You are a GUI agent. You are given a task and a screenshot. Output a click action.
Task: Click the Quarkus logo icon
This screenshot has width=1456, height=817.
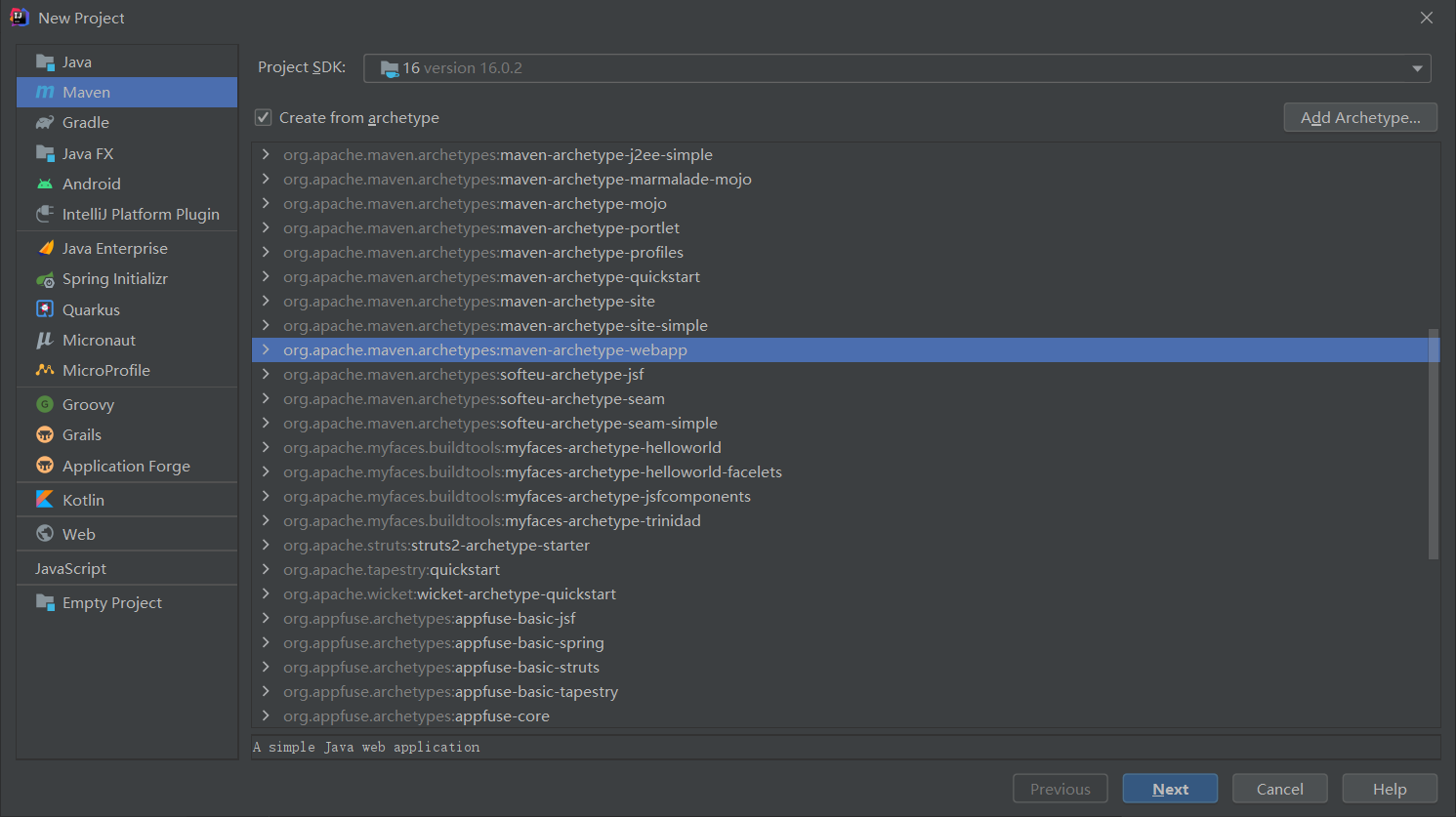click(x=45, y=309)
